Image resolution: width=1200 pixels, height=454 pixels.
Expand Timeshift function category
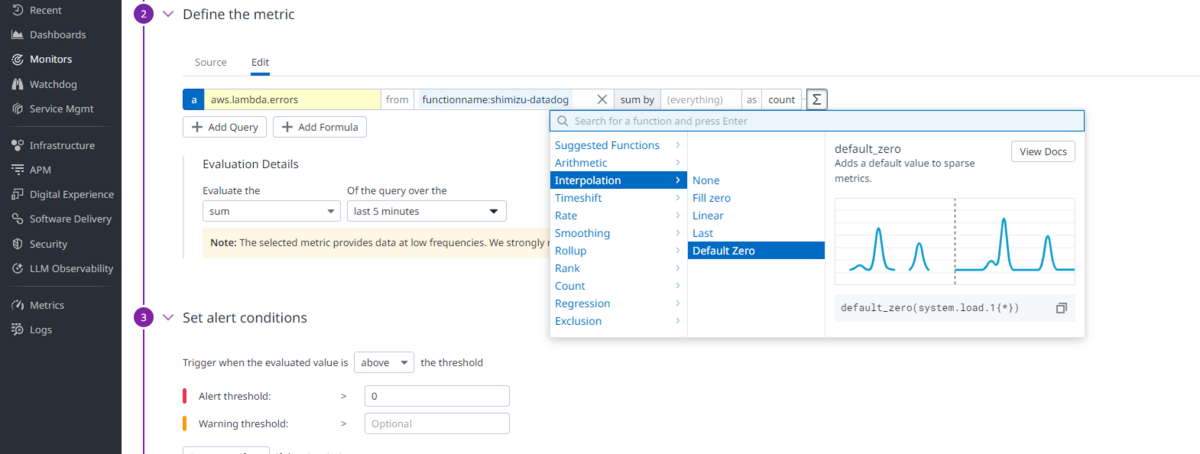(618, 198)
